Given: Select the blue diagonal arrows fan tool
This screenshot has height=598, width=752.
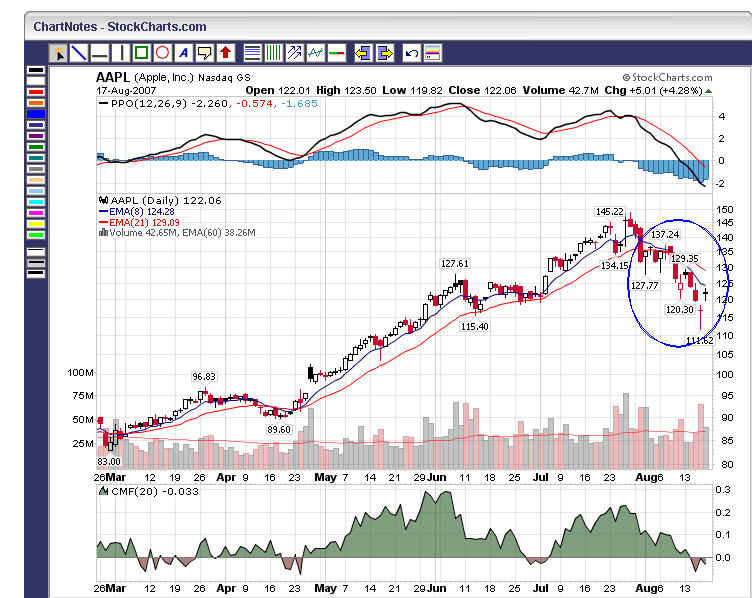Looking at the screenshot, I should click(294, 53).
